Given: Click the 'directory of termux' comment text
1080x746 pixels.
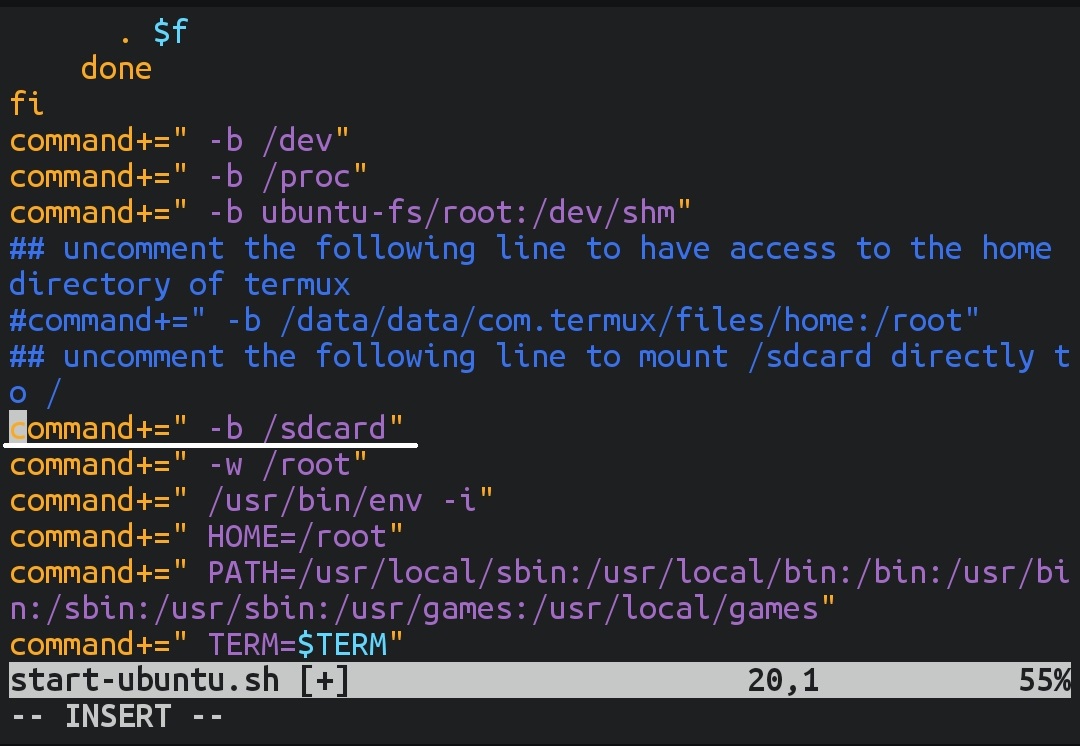Looking at the screenshot, I should (x=180, y=284).
